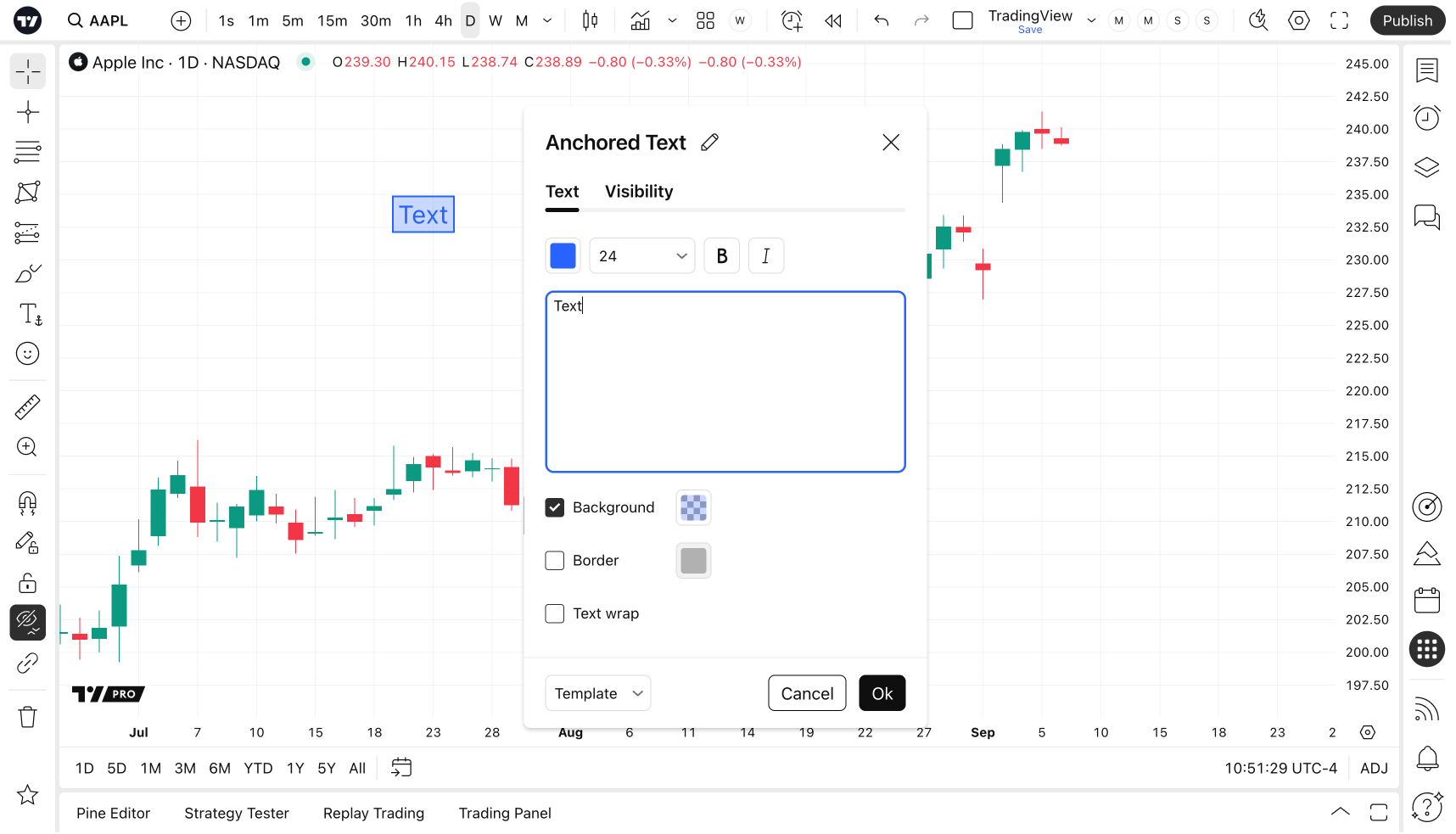Image resolution: width=1456 pixels, height=834 pixels.
Task: Select the 15m timeframe
Action: click(x=333, y=20)
